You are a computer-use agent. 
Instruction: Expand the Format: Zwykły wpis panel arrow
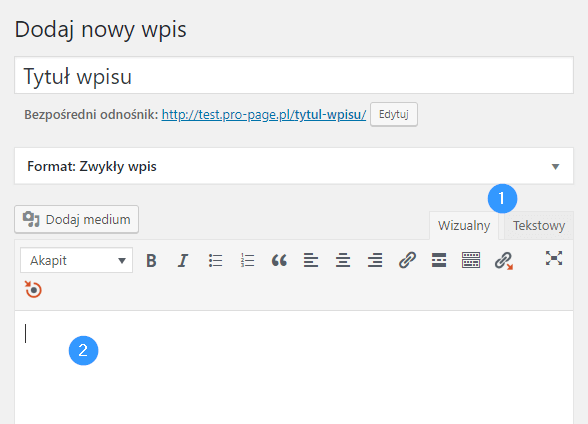555,166
